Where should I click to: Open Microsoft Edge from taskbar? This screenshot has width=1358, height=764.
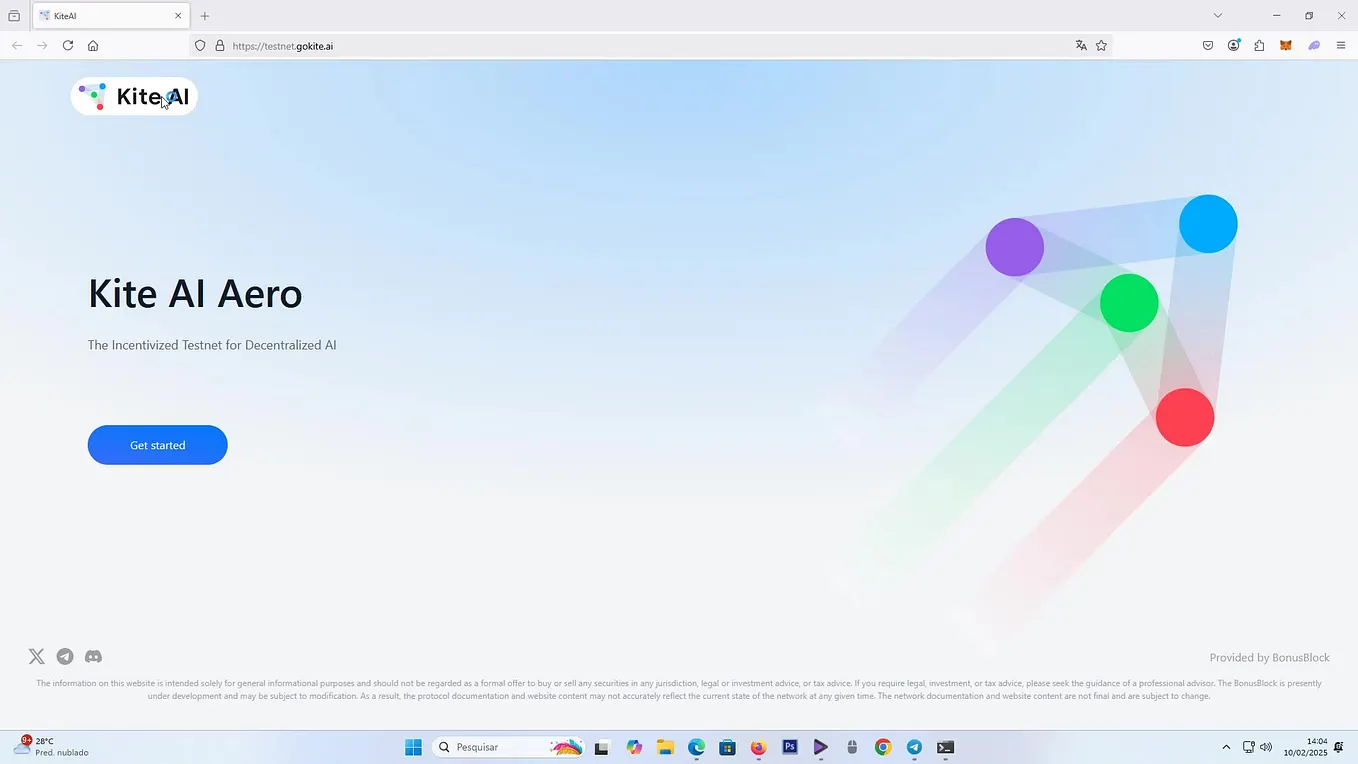coord(696,747)
